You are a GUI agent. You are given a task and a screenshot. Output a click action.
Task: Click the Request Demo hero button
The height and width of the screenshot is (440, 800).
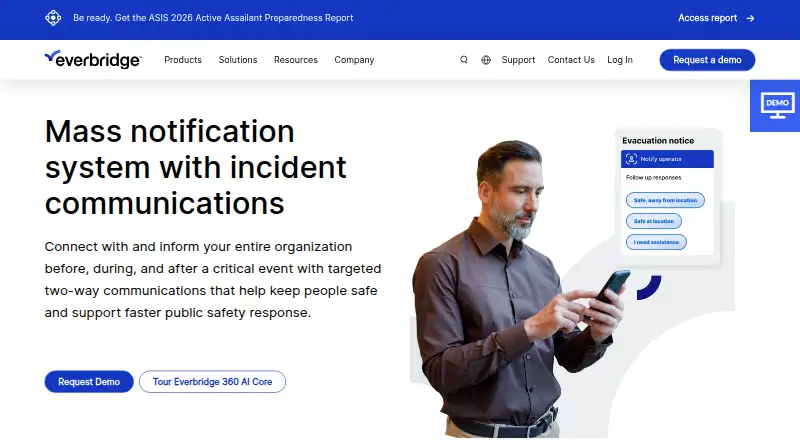pyautogui.click(x=89, y=381)
